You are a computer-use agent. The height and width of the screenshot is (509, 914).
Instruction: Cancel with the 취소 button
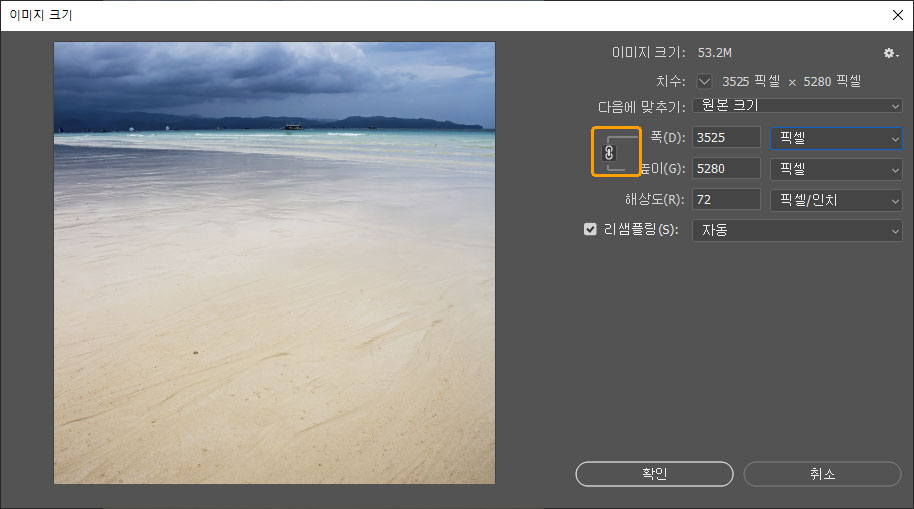822,474
